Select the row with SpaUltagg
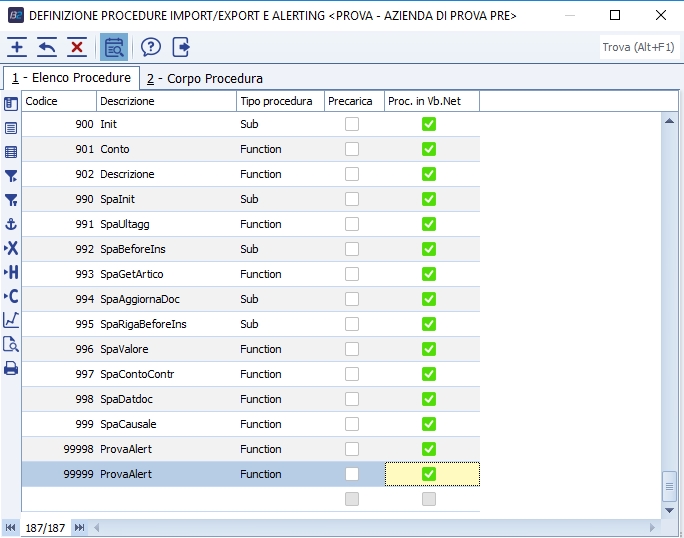 coord(251,224)
